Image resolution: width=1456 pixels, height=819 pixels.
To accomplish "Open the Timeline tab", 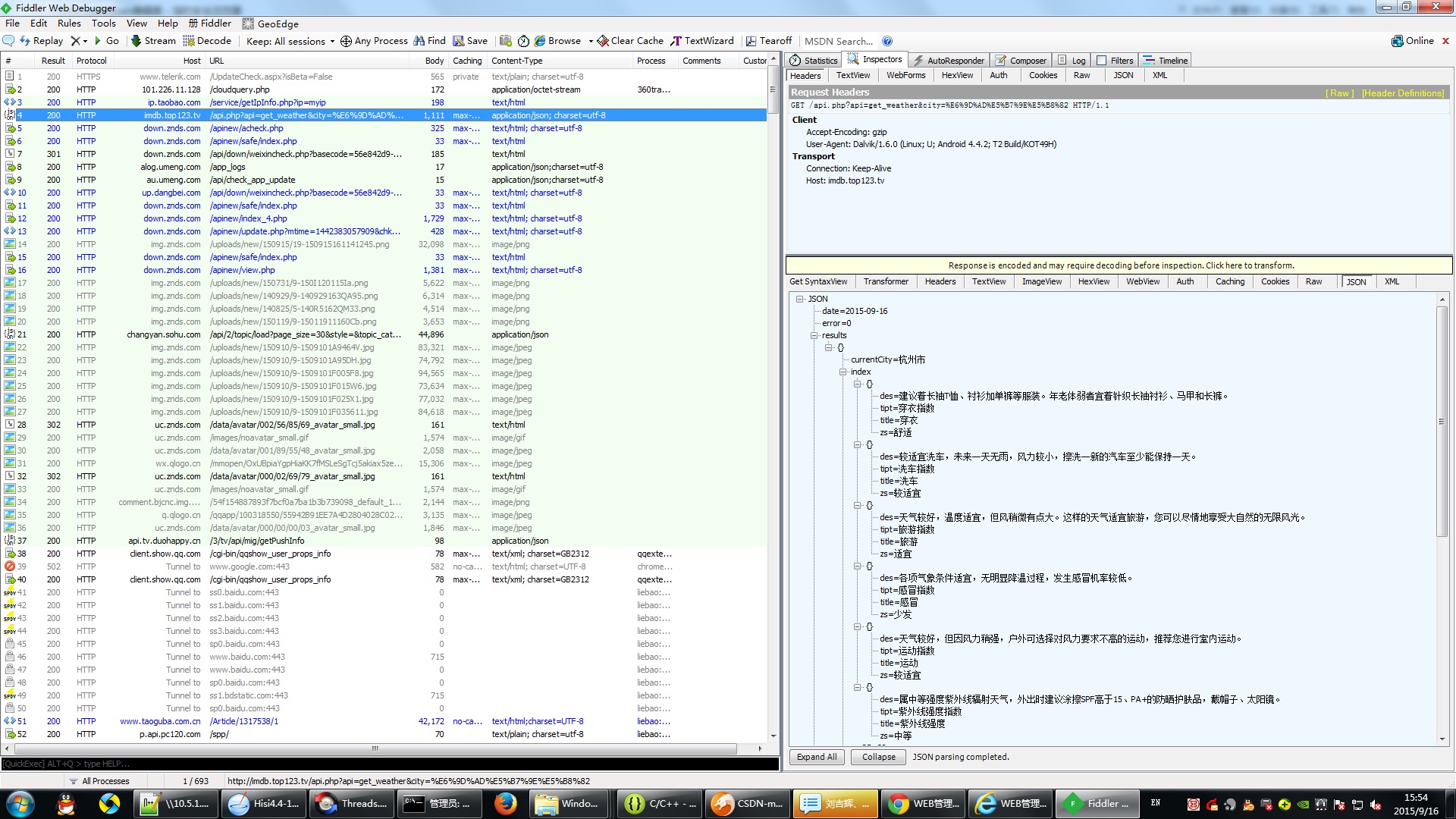I will pyautogui.click(x=1166, y=61).
